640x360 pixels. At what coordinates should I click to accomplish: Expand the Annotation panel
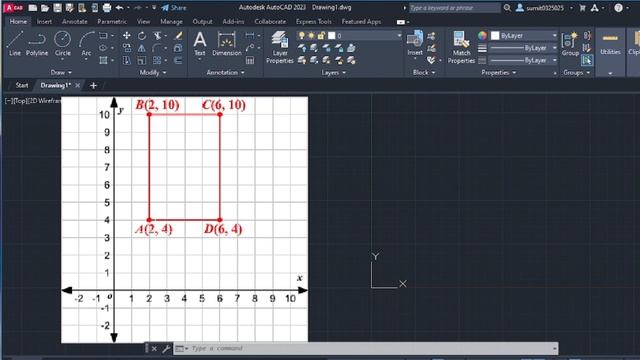tap(225, 72)
